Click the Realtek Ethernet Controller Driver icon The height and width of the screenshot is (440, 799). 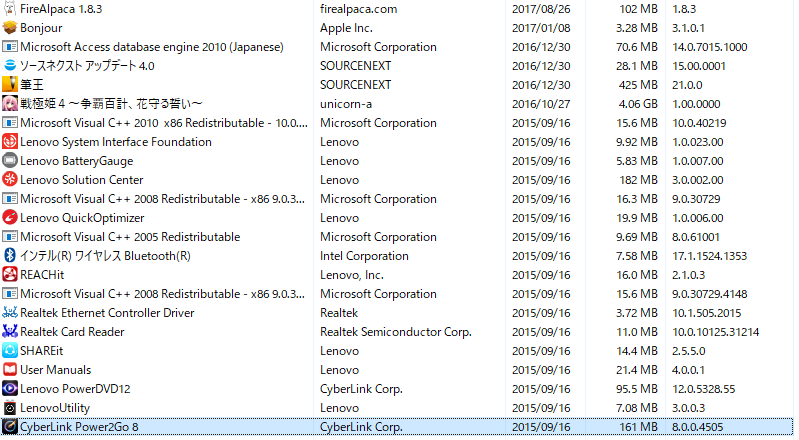pos(10,313)
